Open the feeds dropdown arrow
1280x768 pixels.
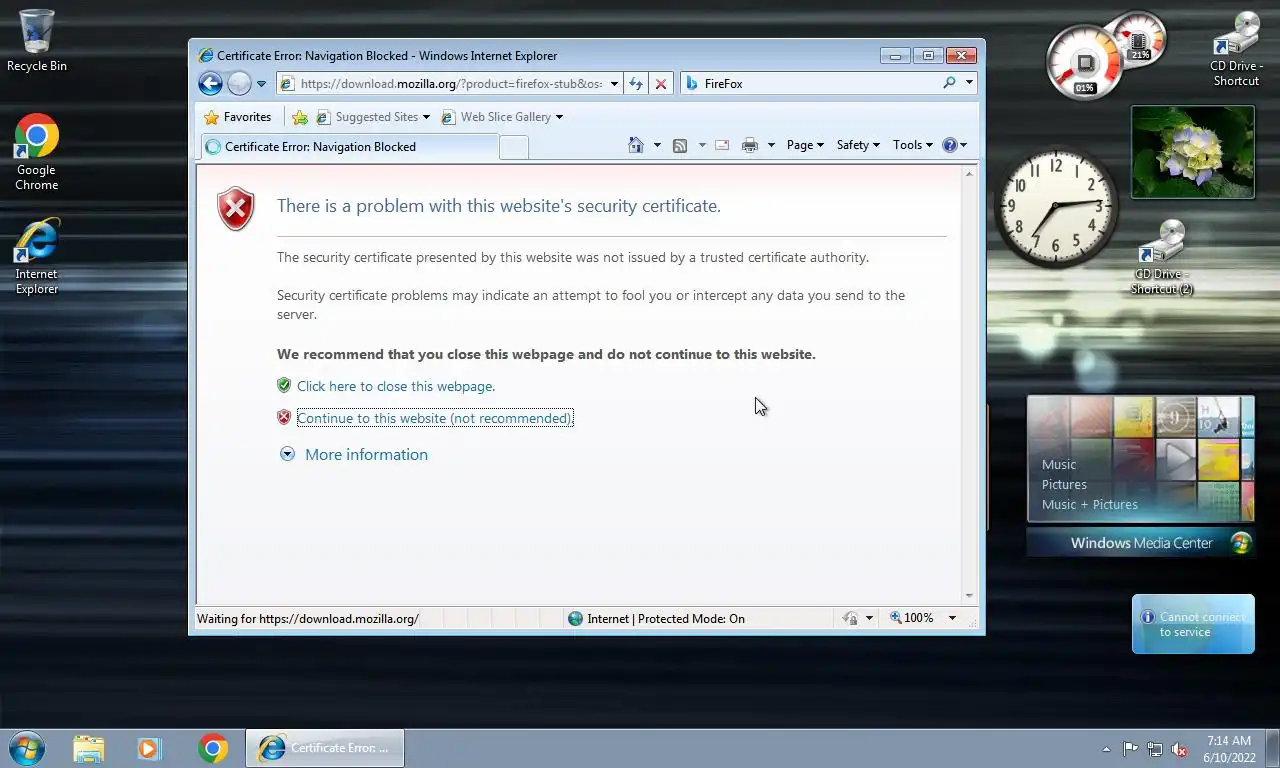pyautogui.click(x=701, y=145)
